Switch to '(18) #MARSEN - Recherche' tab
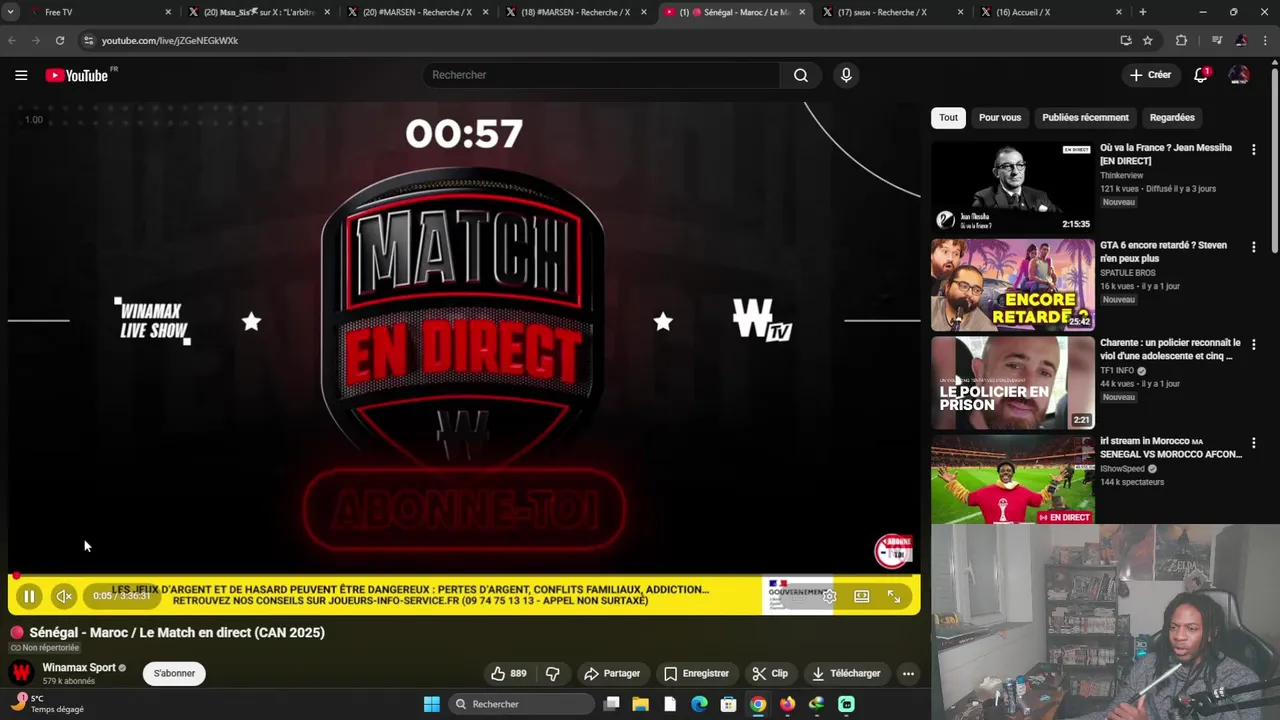The width and height of the screenshot is (1280, 720). (575, 12)
